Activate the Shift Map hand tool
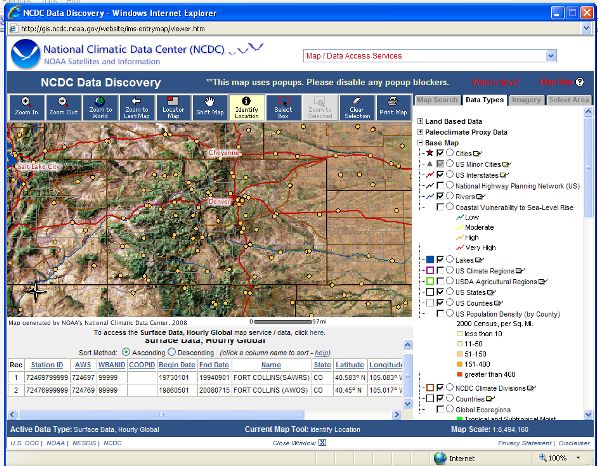Viewport: 598px width, 466px height. (x=210, y=108)
